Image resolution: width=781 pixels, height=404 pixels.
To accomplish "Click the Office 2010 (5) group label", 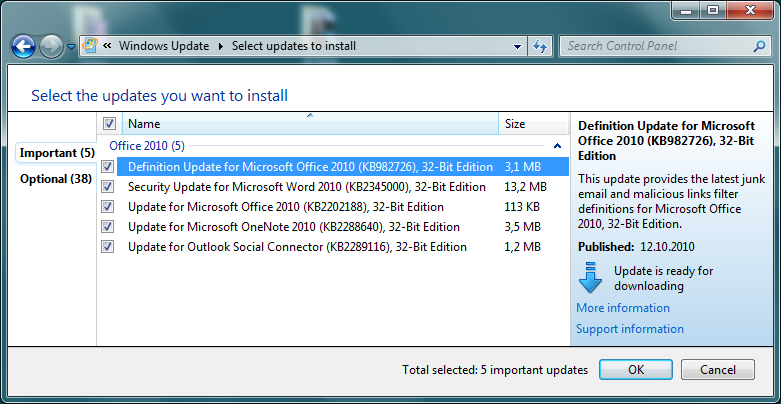I will coord(147,146).
